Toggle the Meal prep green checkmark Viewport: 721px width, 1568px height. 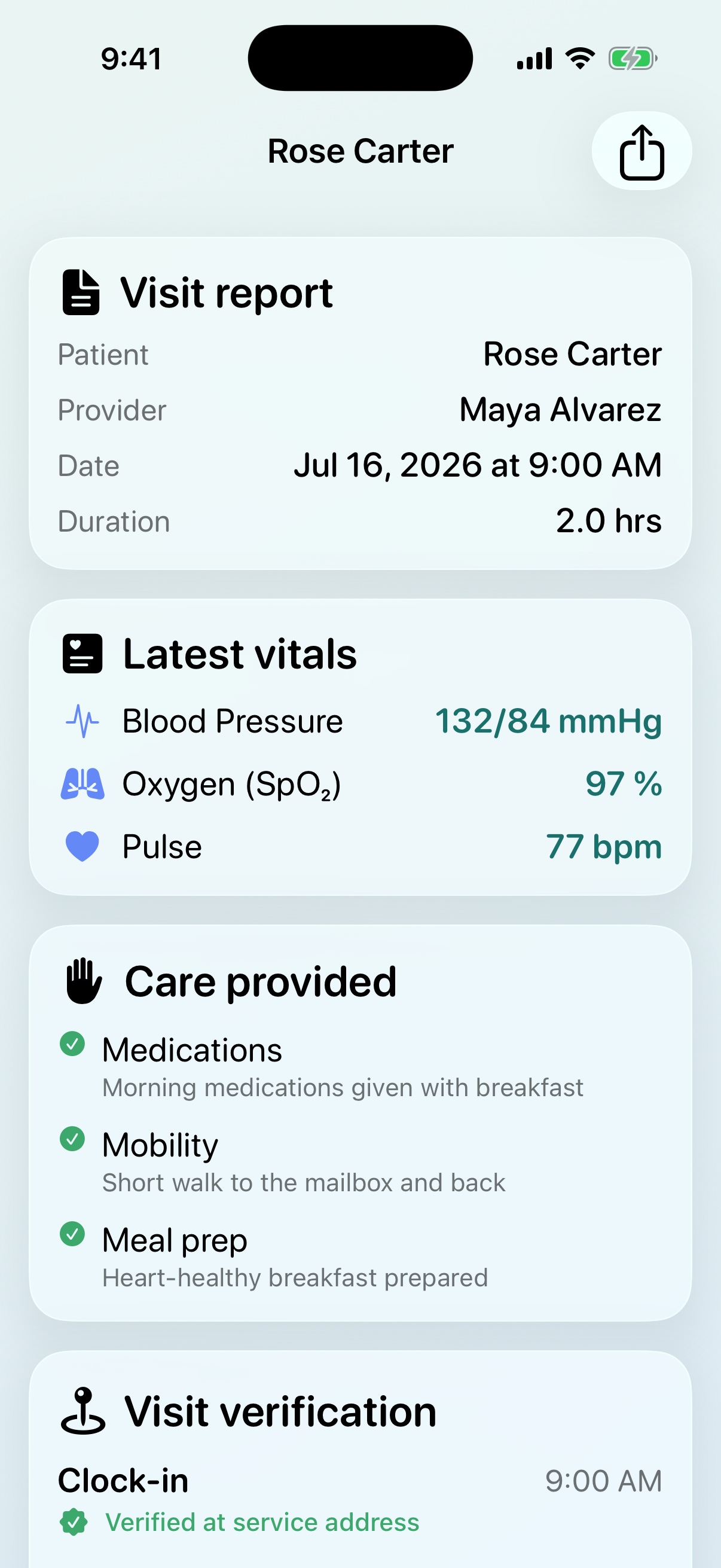(x=72, y=1234)
